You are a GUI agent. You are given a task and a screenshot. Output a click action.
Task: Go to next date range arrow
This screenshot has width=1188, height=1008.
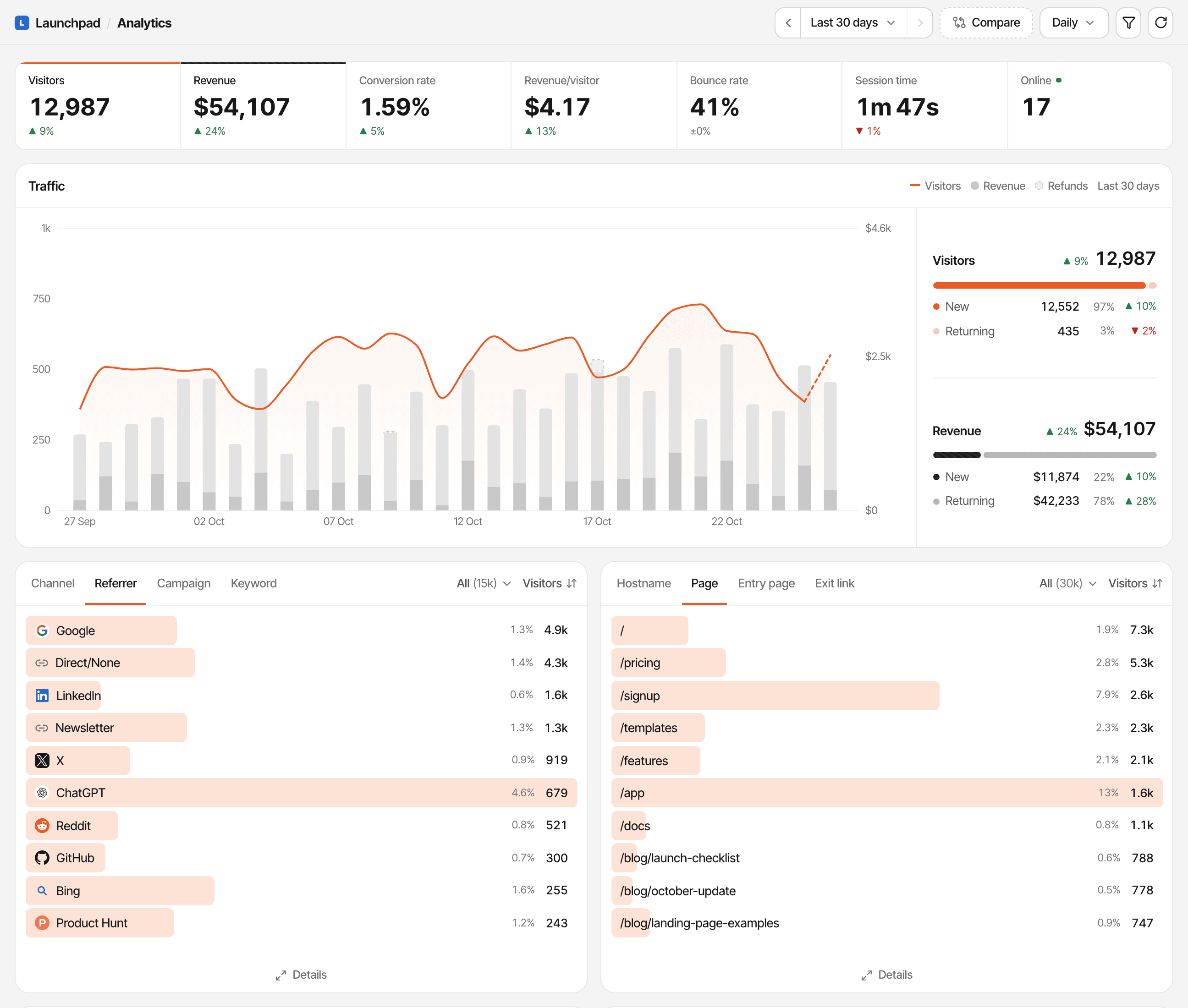919,23
